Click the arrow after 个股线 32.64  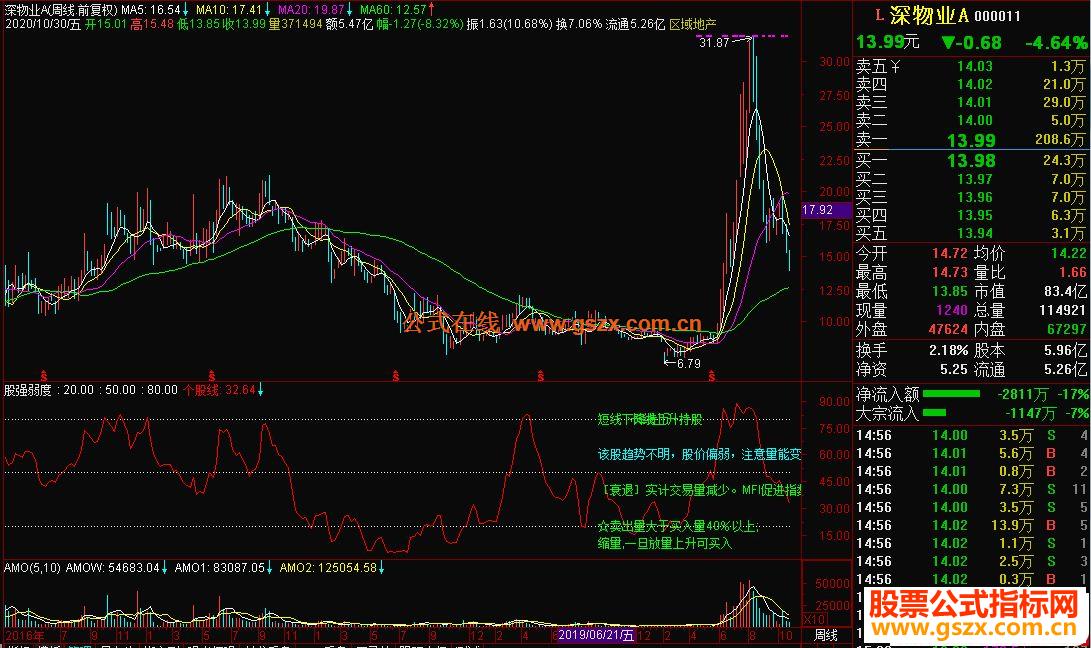pos(261,390)
